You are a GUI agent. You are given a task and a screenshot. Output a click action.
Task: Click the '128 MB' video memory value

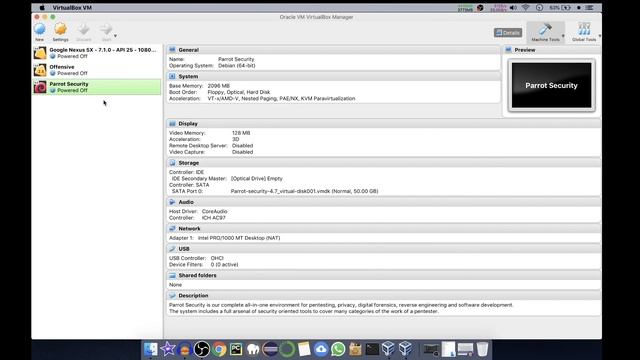click(x=241, y=133)
